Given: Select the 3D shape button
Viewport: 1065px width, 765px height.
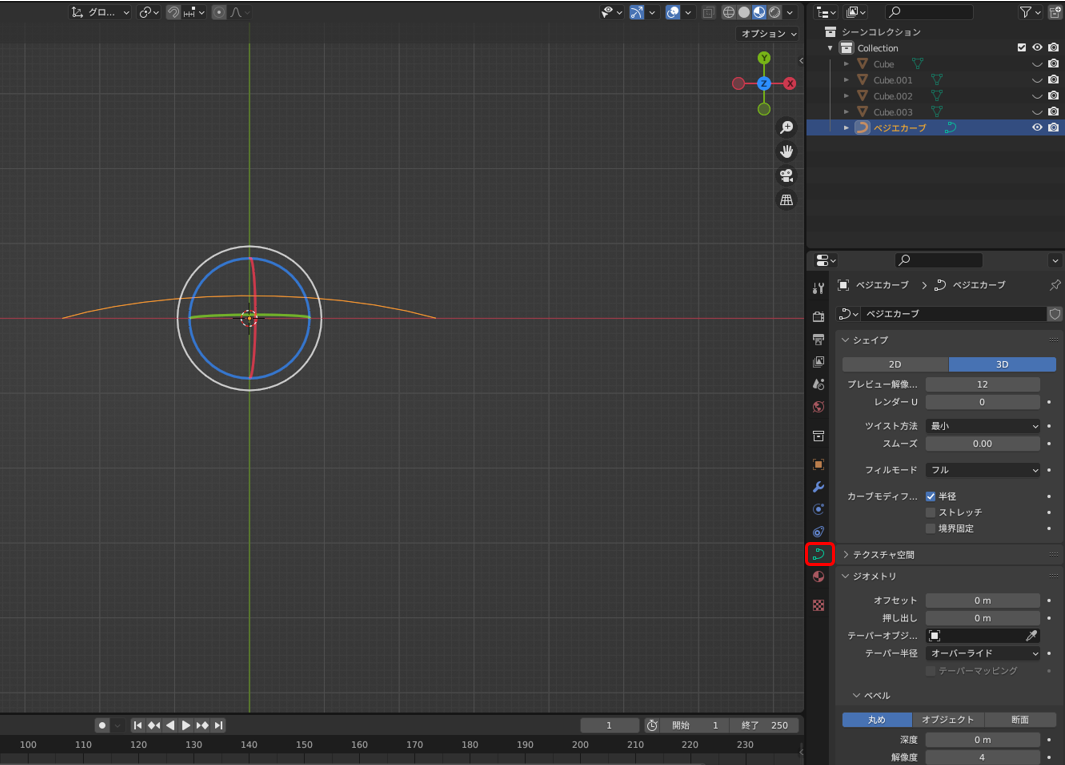Looking at the screenshot, I should [x=1003, y=365].
